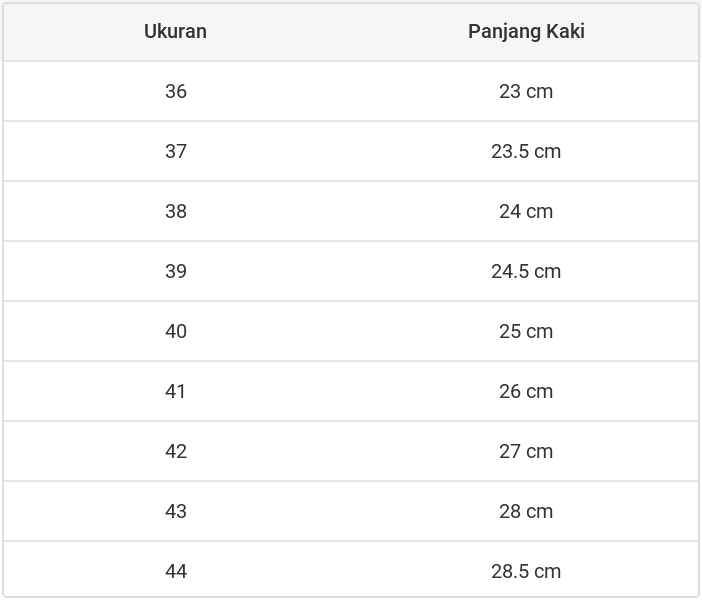Click size 37 in table
This screenshot has height=600, width=702.
(176, 151)
